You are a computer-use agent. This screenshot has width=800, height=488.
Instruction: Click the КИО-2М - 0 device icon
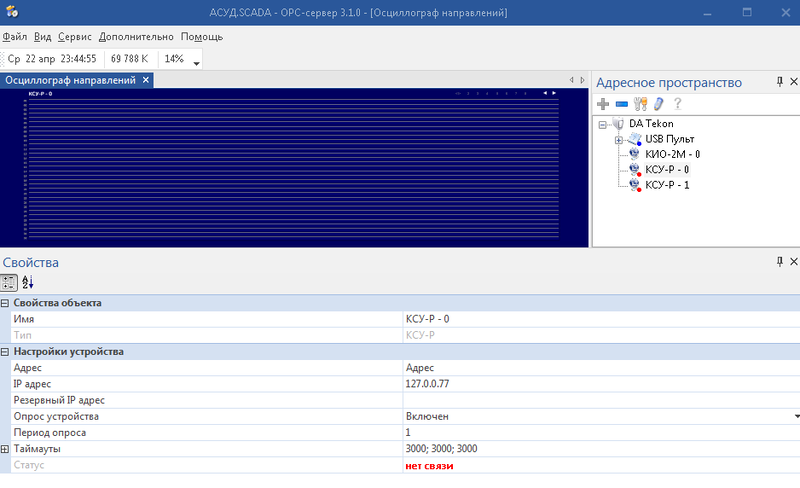point(634,154)
